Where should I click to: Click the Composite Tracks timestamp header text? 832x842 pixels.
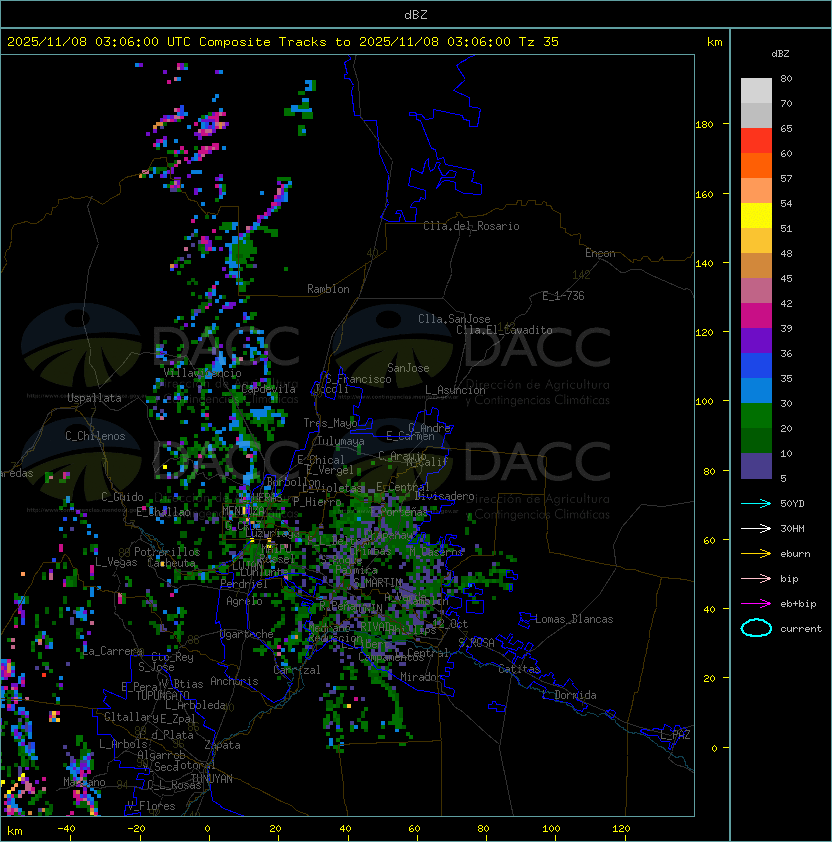point(283,42)
